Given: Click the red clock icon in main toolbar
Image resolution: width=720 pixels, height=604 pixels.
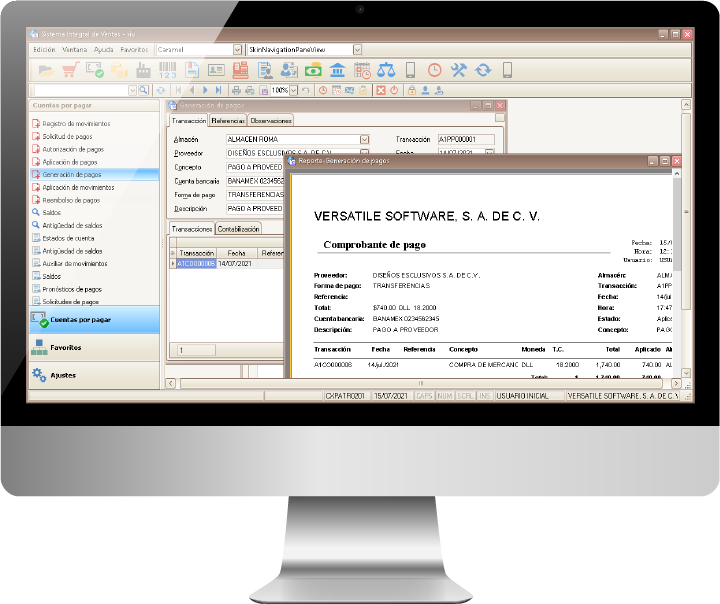Looking at the screenshot, I should [x=434, y=70].
